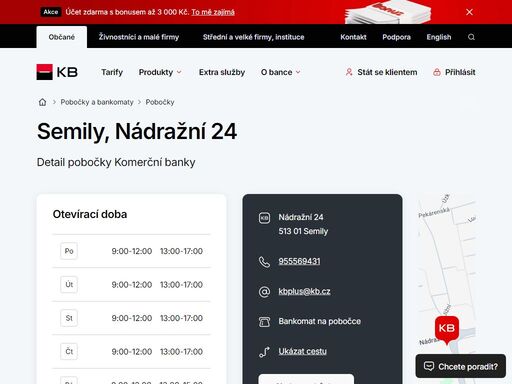512x384 pixels.
Task: Click the route icon beside Ukázat cestu
Action: click(264, 352)
